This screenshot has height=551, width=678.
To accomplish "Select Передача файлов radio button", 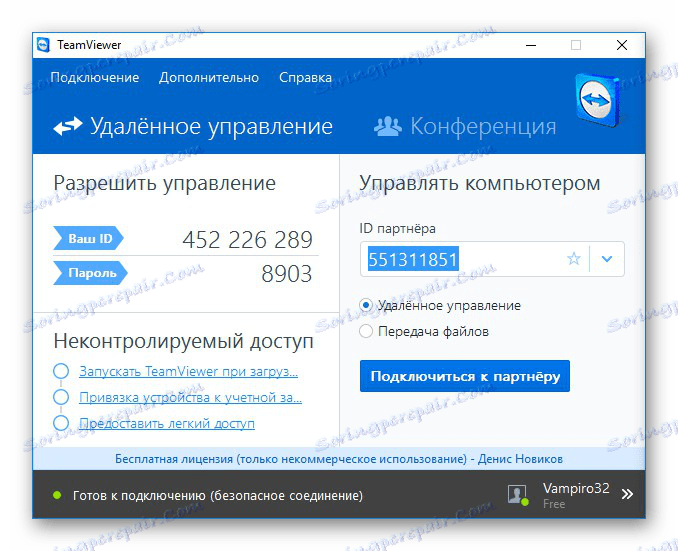I will tap(366, 331).
